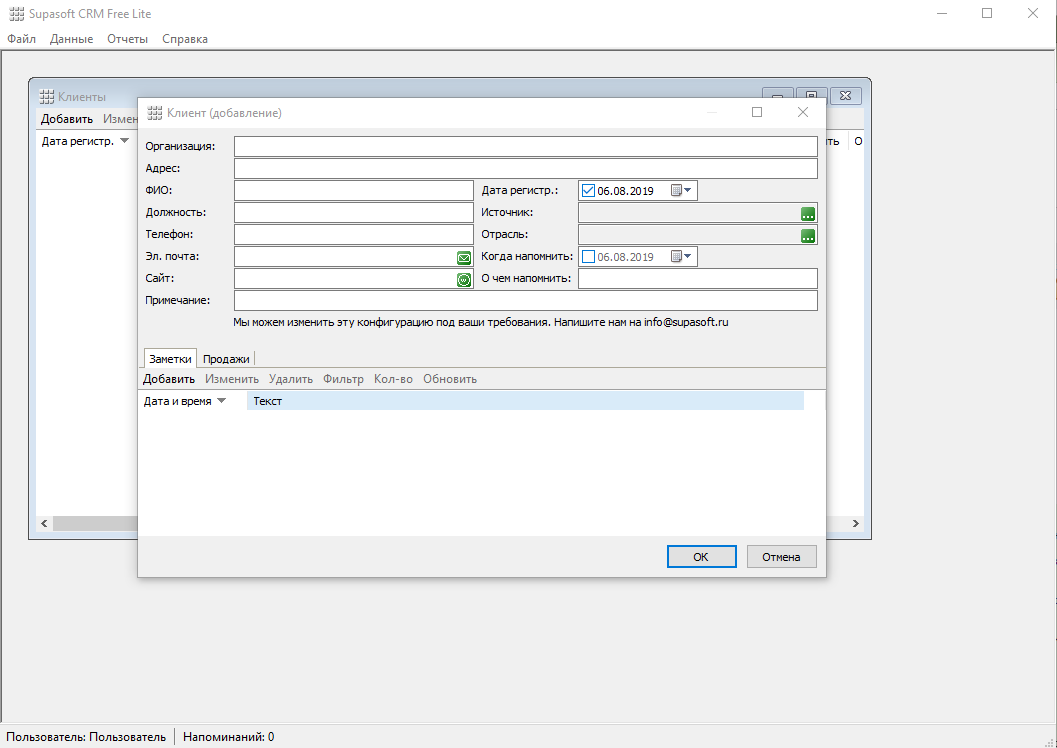Open the Справка menu
1057x748 pixels.
(185, 39)
